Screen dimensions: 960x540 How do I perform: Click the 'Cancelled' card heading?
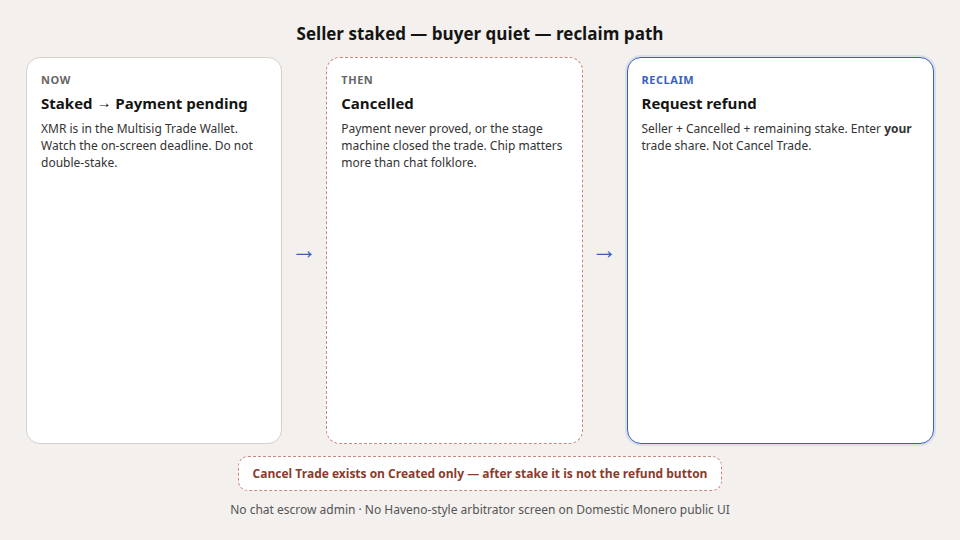[377, 104]
